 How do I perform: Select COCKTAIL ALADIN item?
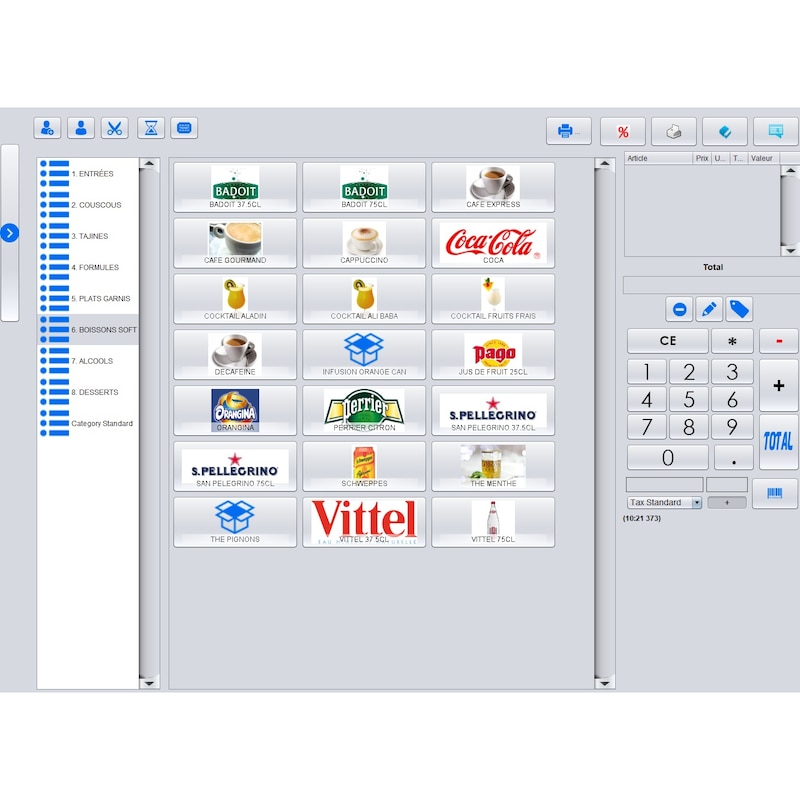click(x=235, y=299)
